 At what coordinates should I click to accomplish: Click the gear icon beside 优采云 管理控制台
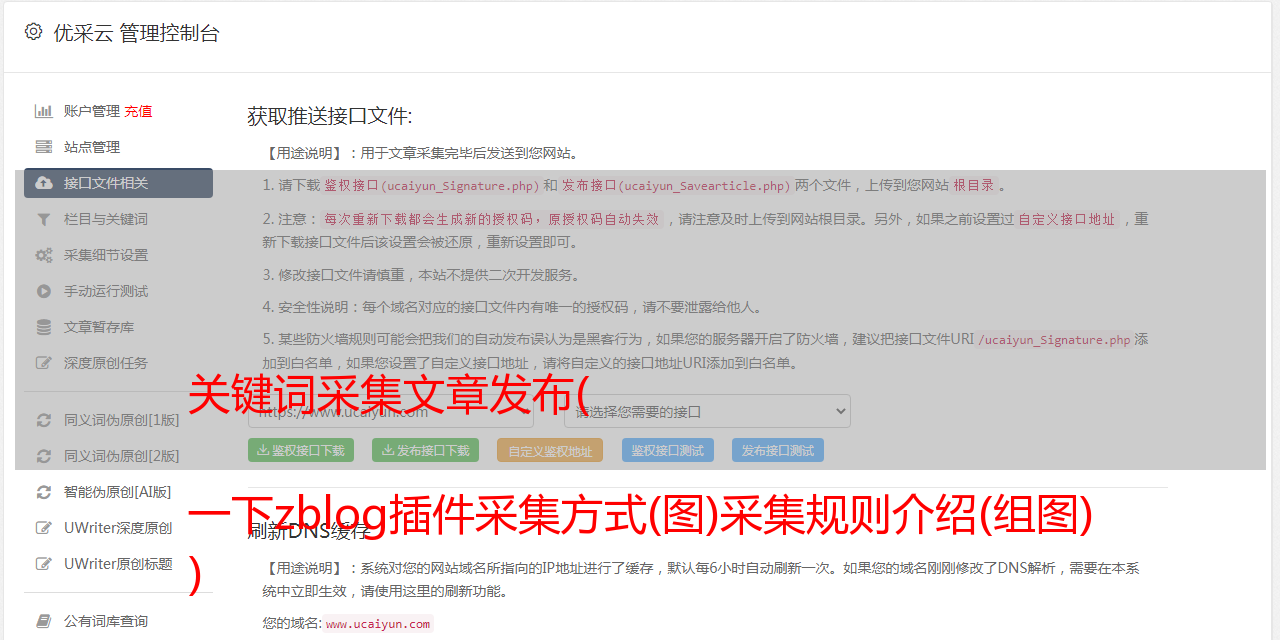[x=33, y=32]
